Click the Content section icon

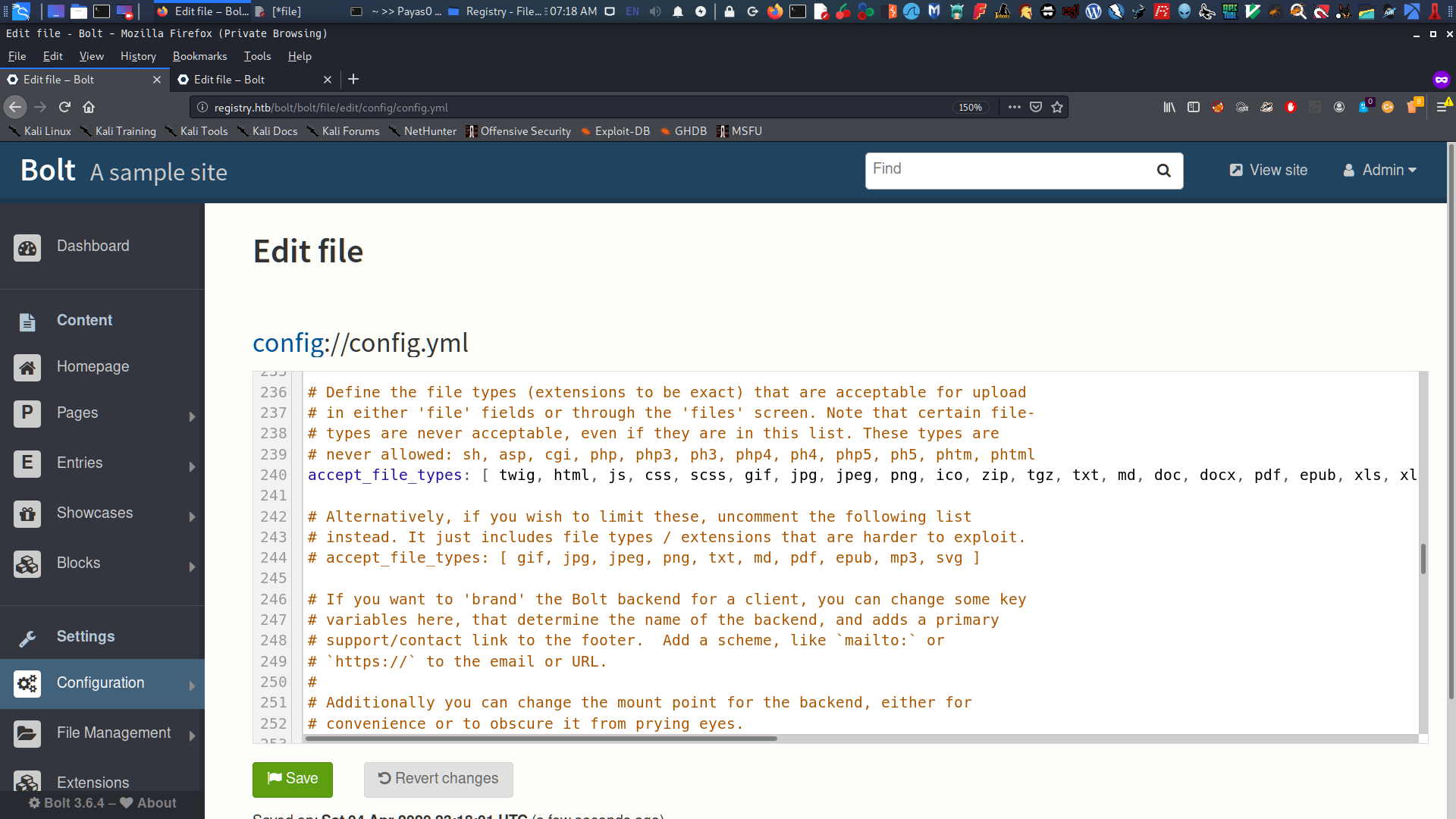tap(26, 320)
